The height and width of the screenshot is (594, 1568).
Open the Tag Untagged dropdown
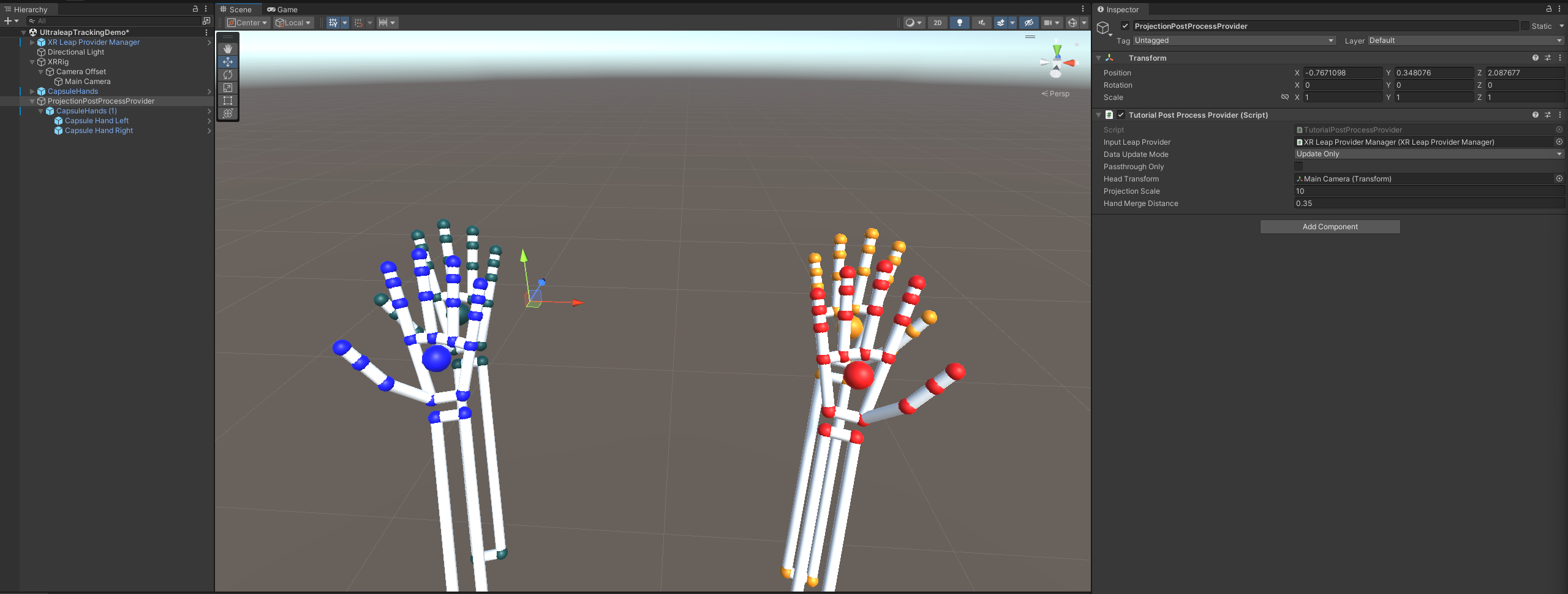(x=1234, y=40)
